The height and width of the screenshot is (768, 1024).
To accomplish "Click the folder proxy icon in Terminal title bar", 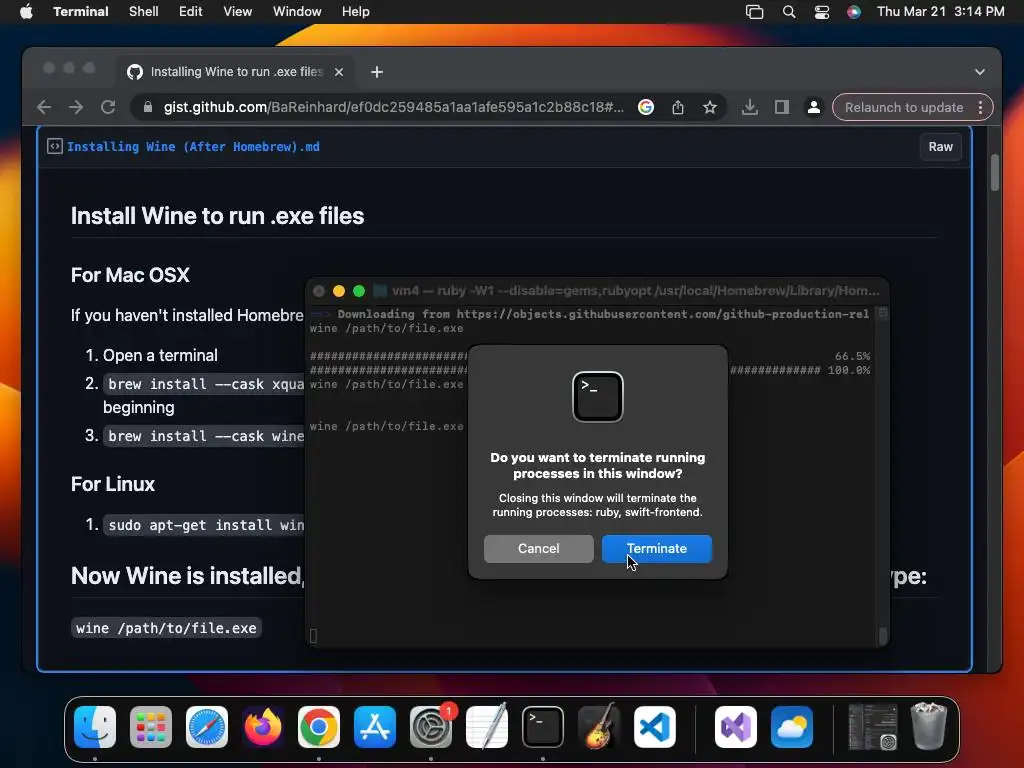I will (x=380, y=291).
